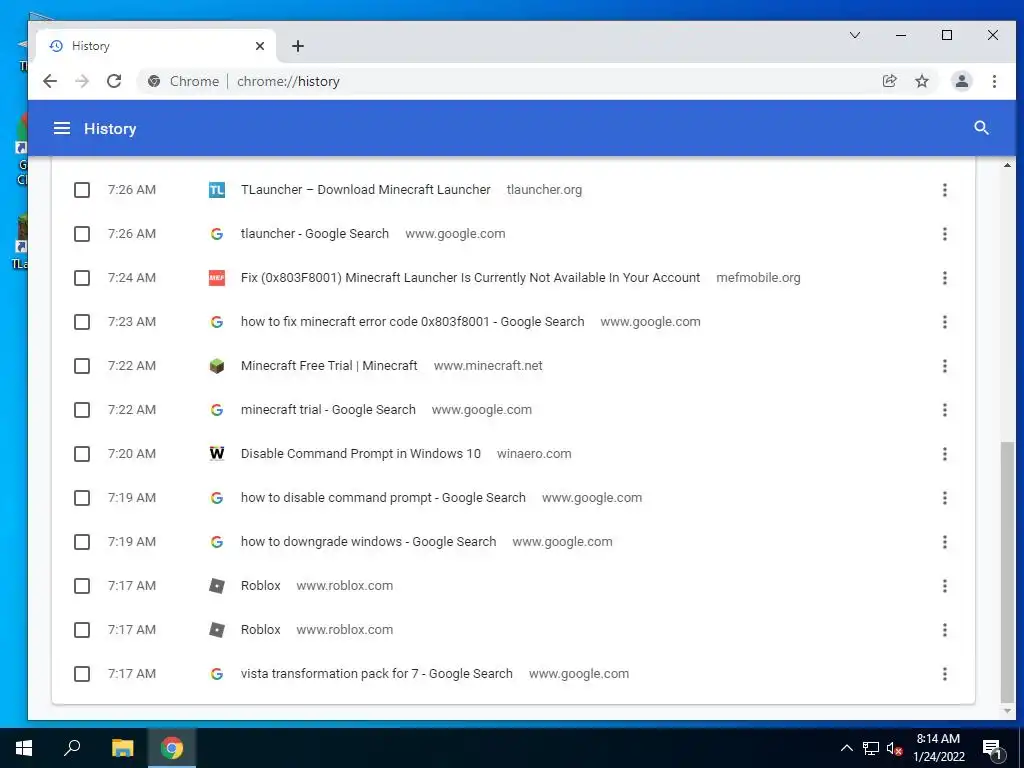Viewport: 1024px width, 768px height.
Task: Open the Chrome three-dot main menu
Action: tap(994, 81)
